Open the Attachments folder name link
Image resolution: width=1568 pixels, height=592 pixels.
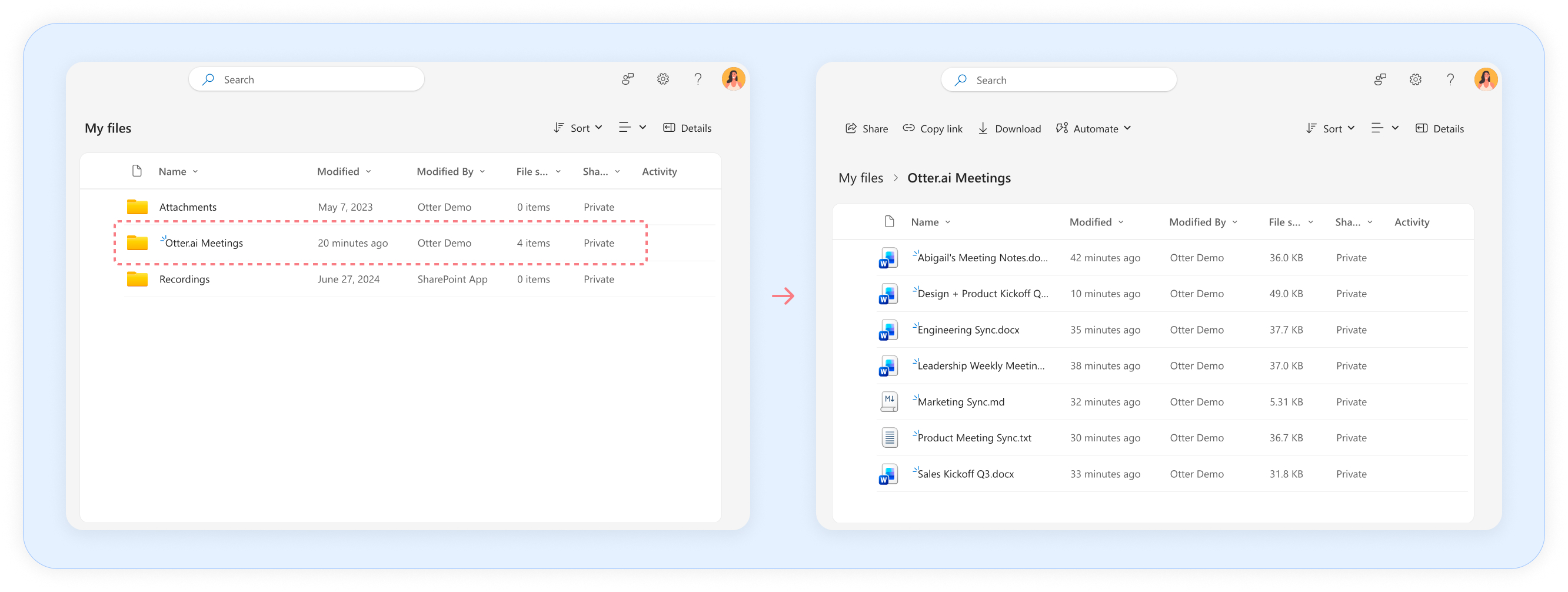188,207
